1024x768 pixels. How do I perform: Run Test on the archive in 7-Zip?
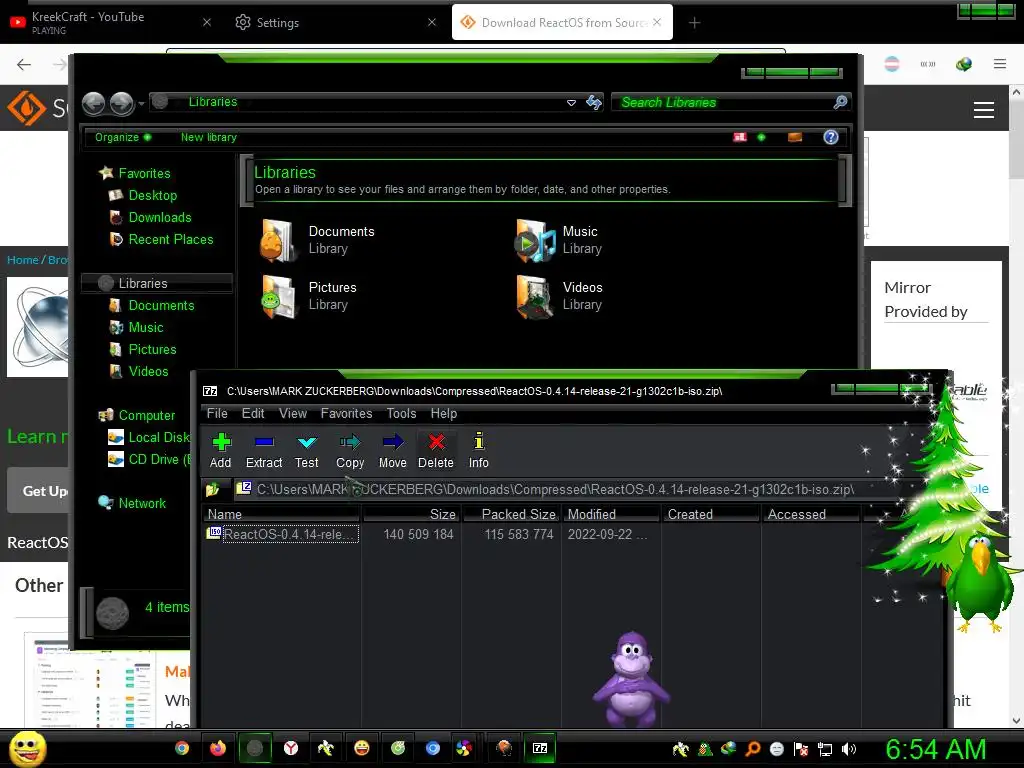[306, 451]
